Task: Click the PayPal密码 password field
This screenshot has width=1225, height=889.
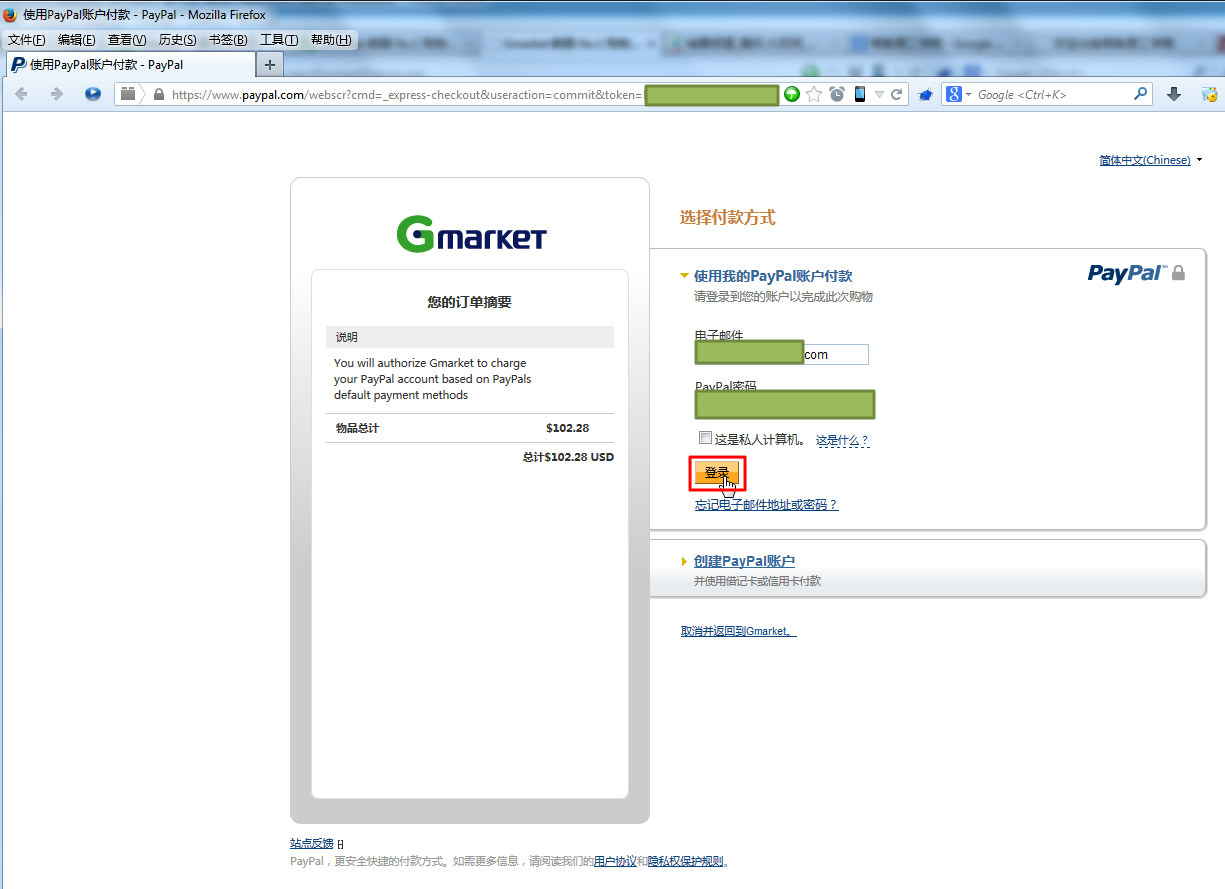Action: pyautogui.click(x=785, y=404)
